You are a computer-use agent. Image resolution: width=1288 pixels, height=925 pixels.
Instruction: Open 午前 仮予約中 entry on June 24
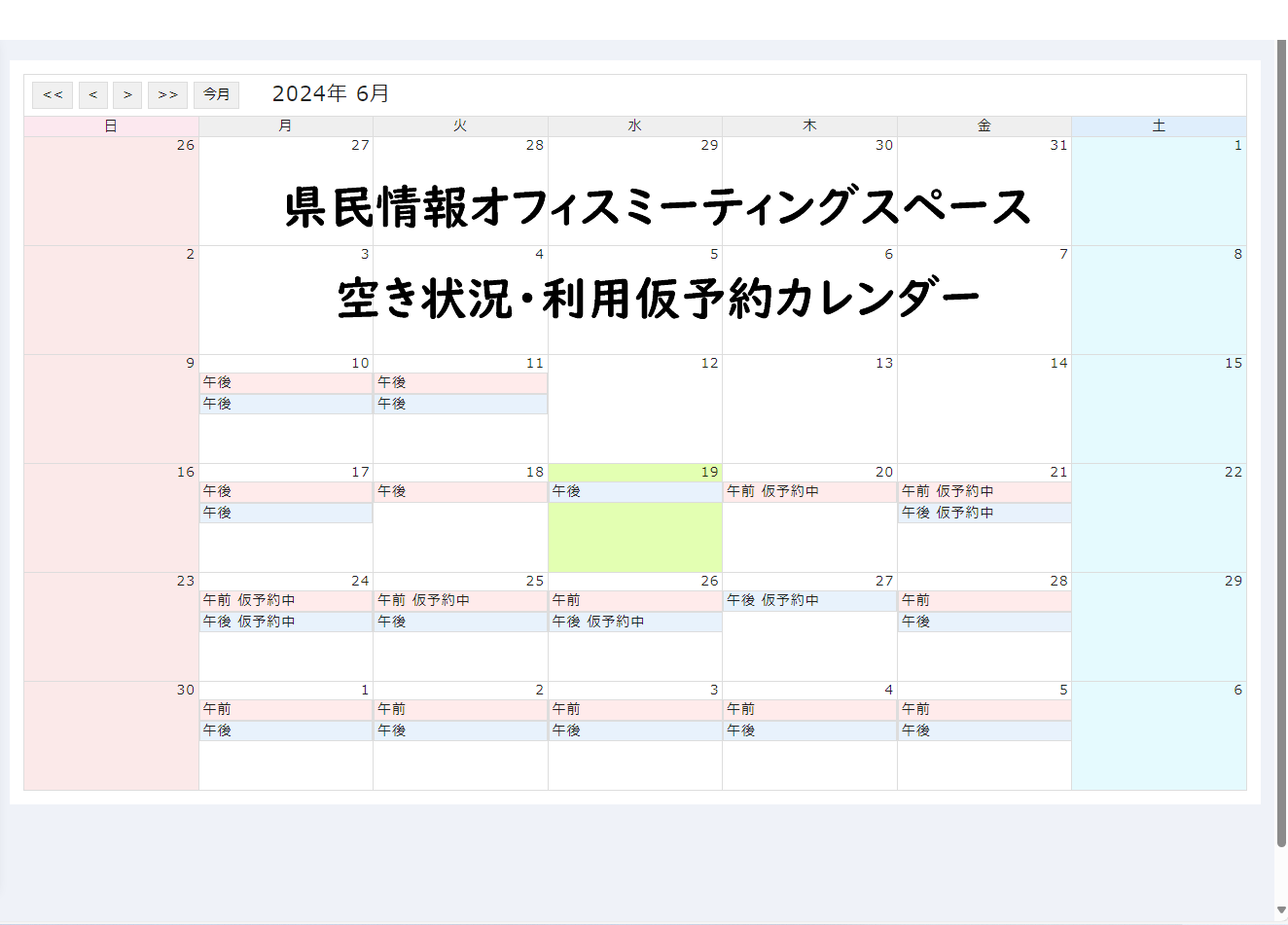(286, 601)
